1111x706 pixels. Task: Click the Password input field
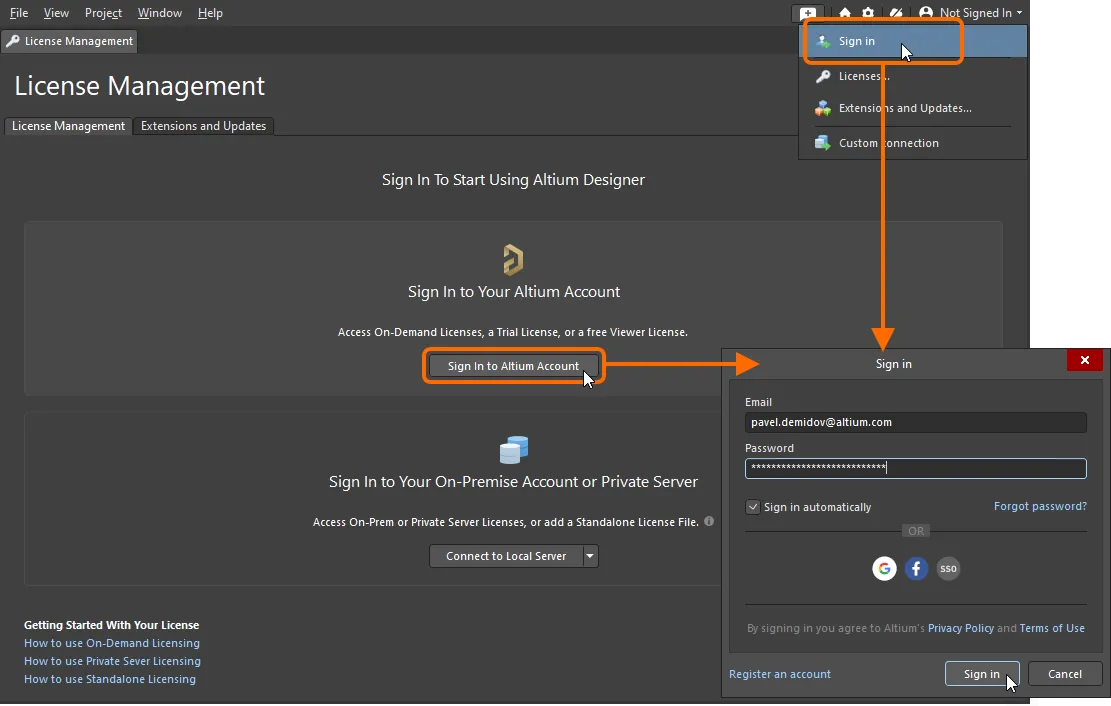click(x=915, y=468)
